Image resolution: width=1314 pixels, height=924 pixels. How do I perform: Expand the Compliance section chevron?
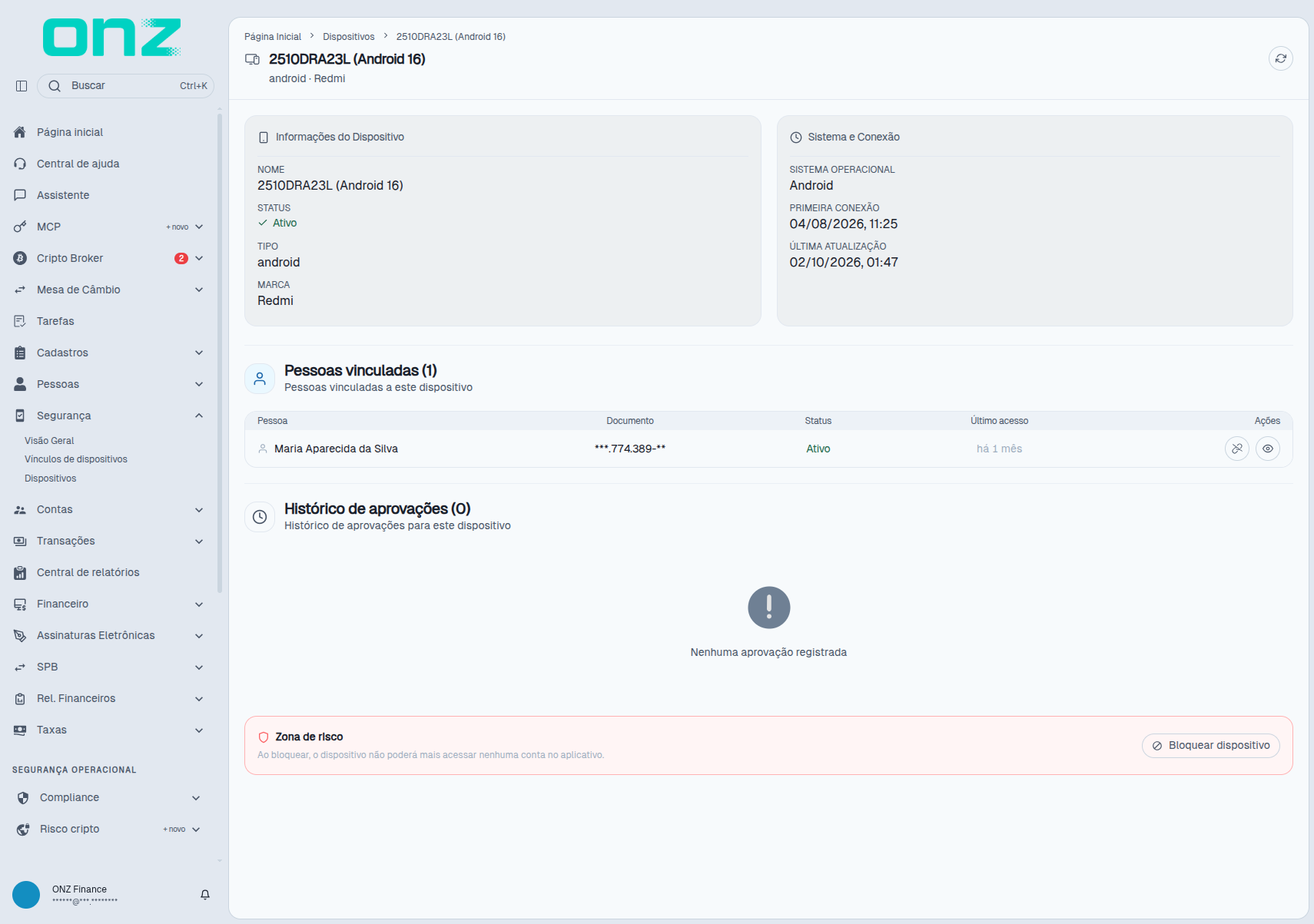coord(196,798)
